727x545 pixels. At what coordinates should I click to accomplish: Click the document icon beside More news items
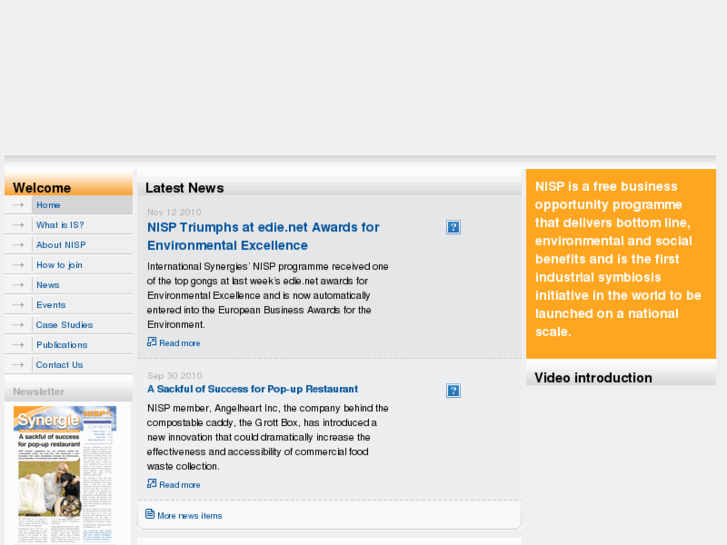click(150, 514)
